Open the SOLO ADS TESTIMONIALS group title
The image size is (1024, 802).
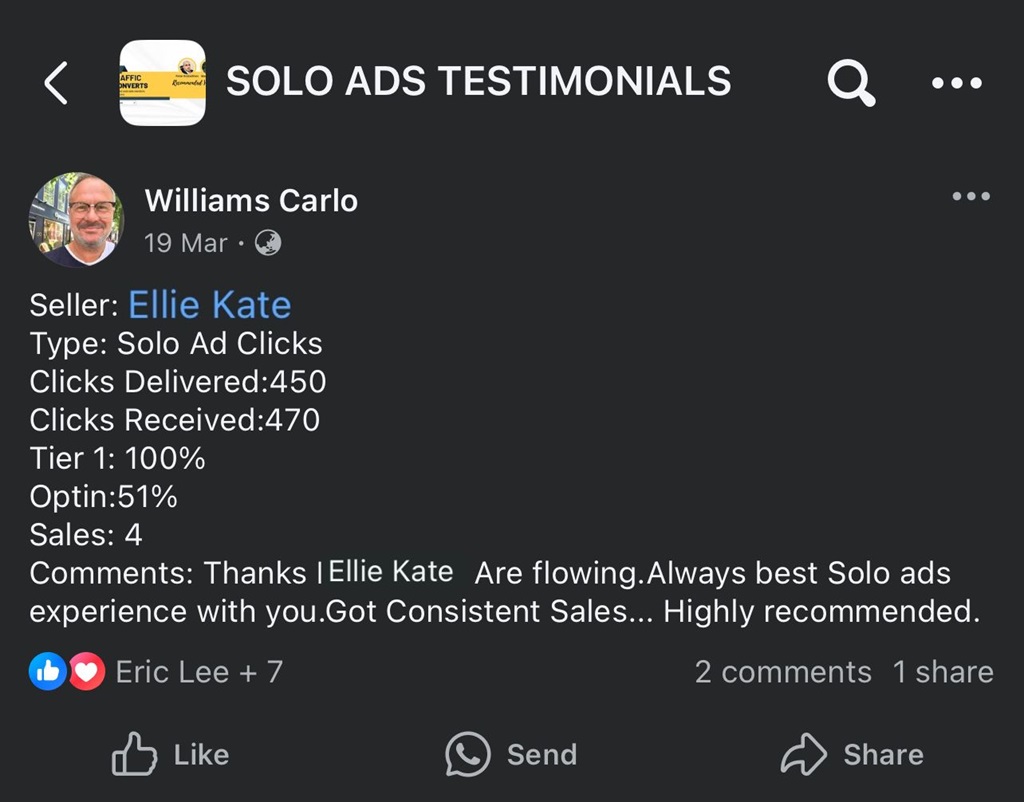pyautogui.click(x=478, y=82)
